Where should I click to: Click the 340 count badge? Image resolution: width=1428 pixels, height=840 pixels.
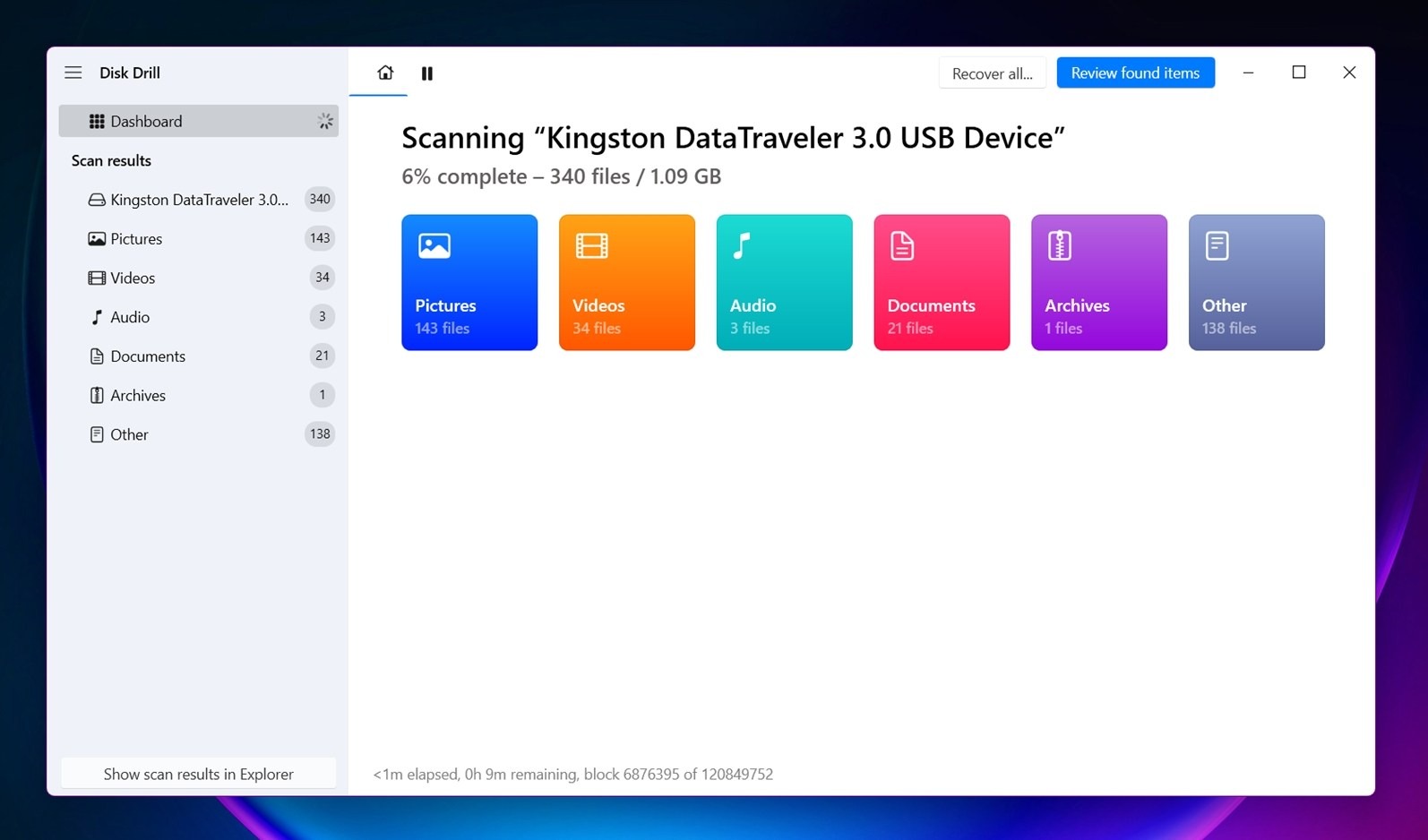tap(320, 199)
